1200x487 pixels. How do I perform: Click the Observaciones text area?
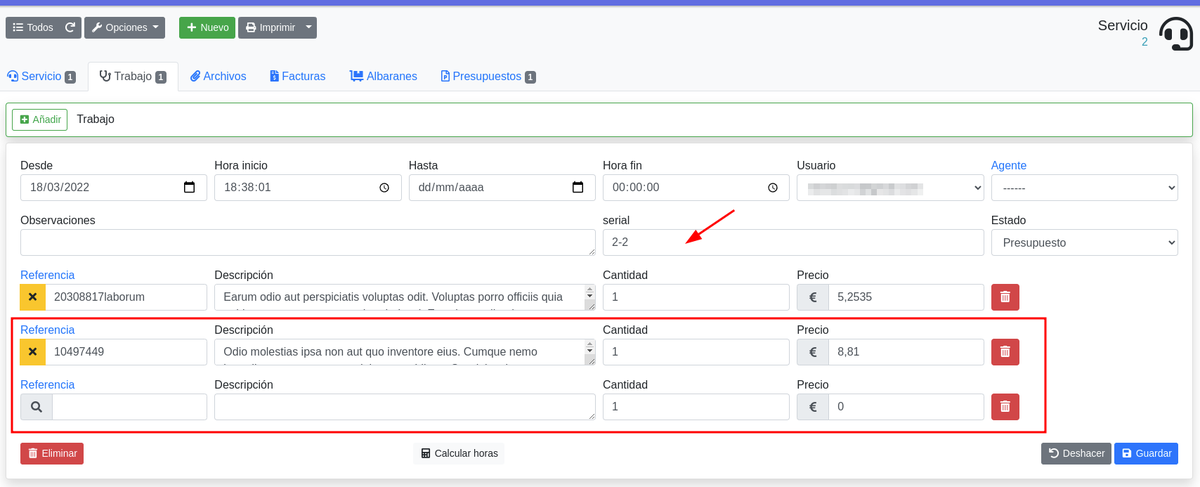(x=308, y=242)
